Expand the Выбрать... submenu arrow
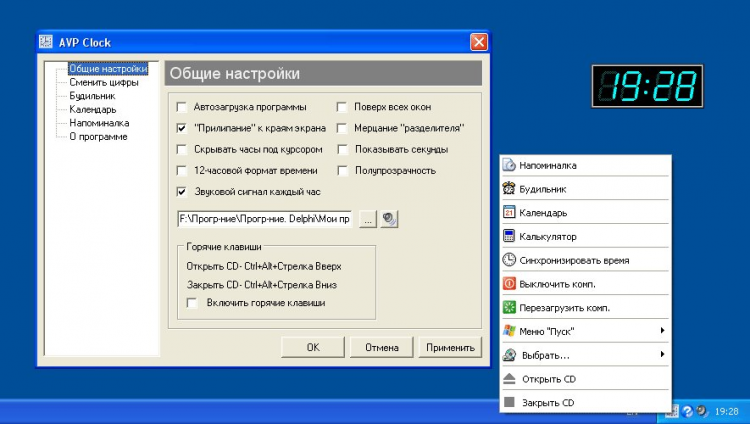 (662, 354)
